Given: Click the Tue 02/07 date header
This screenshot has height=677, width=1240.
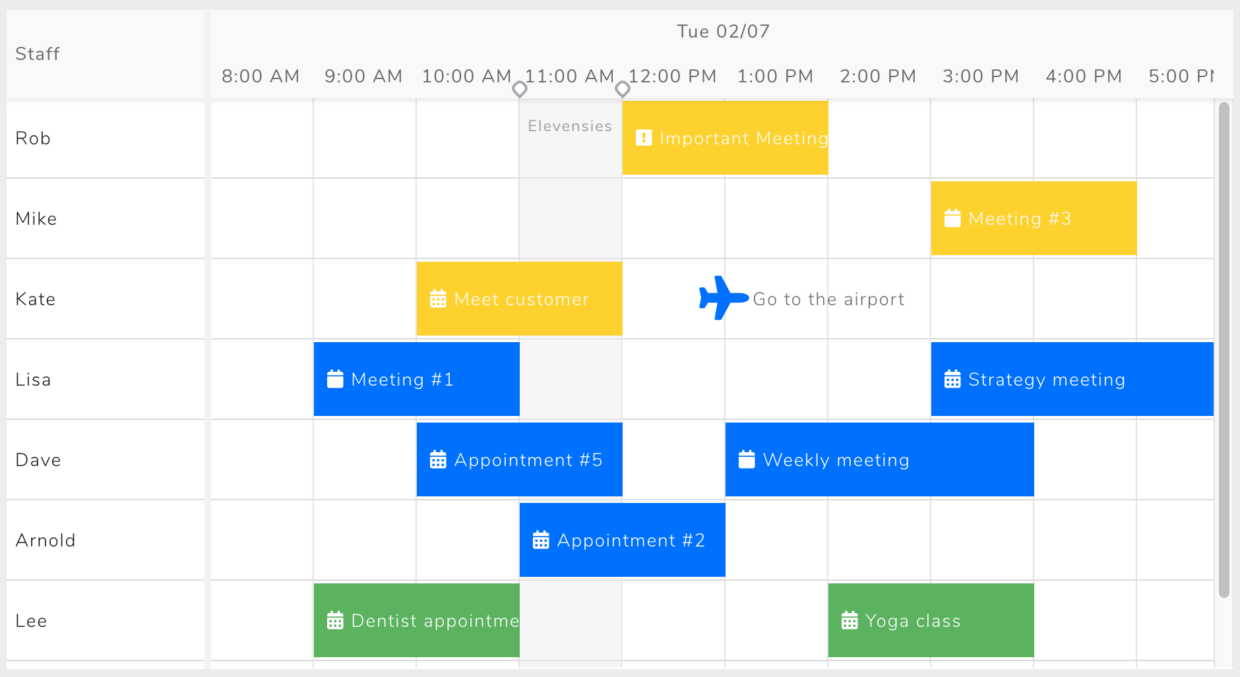Looking at the screenshot, I should 723,31.
